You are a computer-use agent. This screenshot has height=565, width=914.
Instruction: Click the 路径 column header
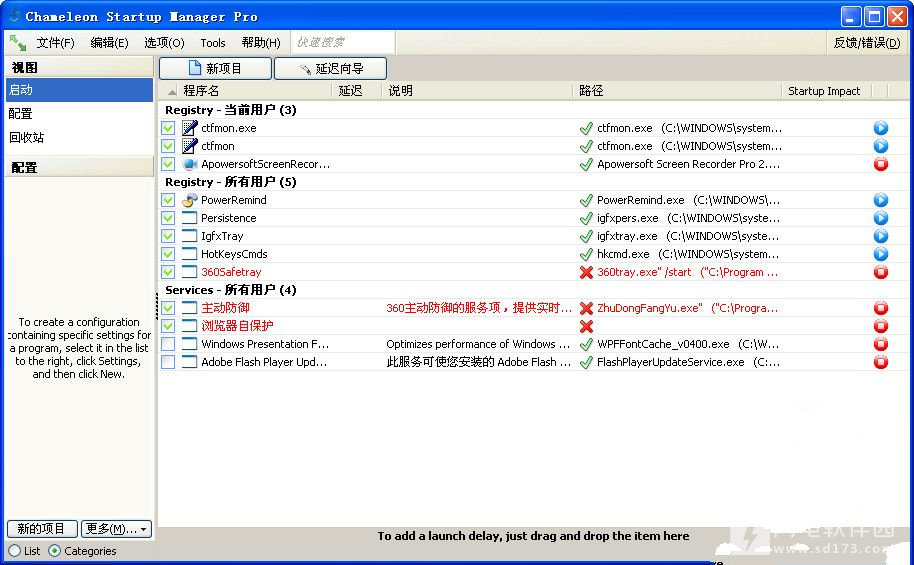pos(677,91)
